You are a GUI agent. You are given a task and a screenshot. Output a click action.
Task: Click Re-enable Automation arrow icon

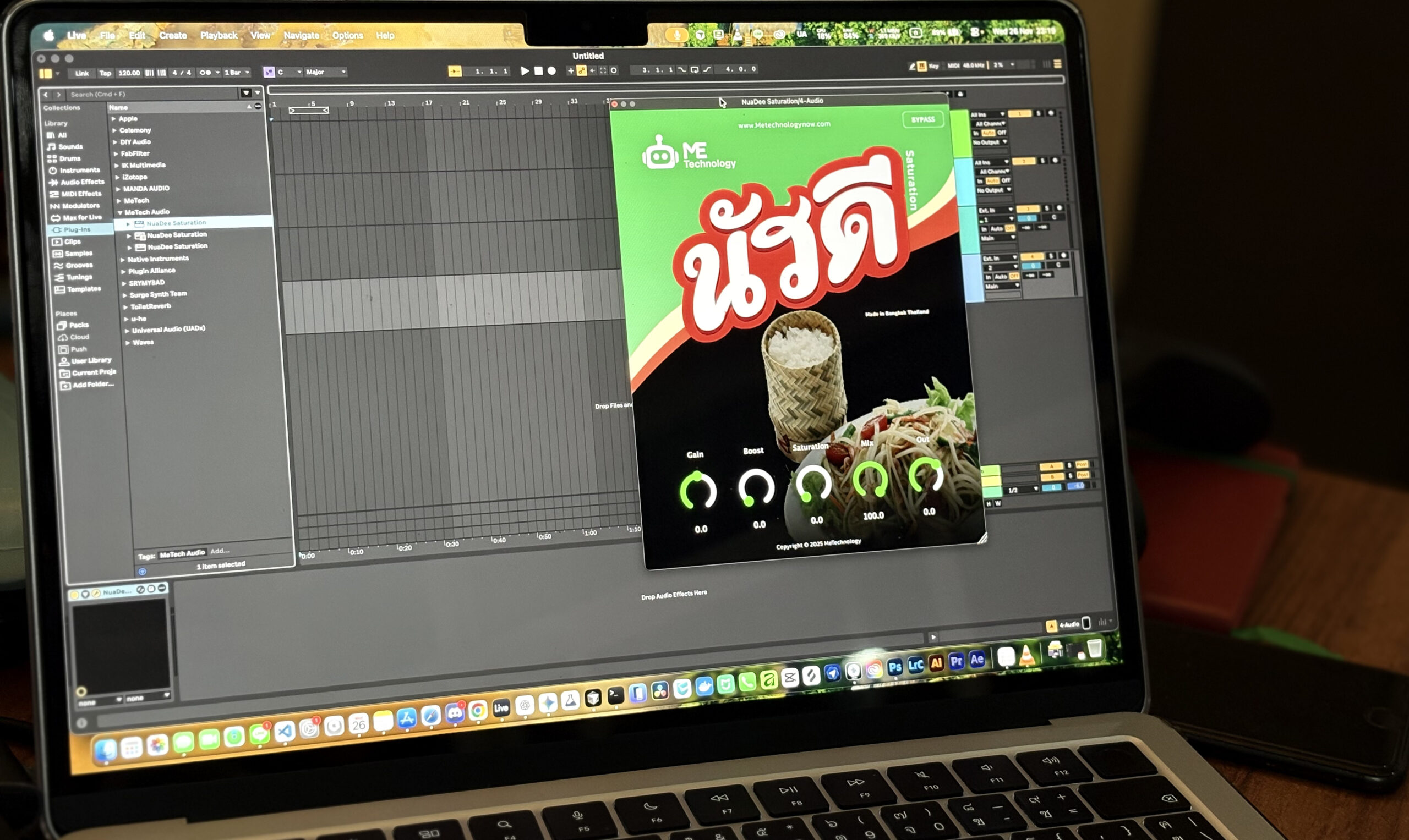tap(592, 71)
